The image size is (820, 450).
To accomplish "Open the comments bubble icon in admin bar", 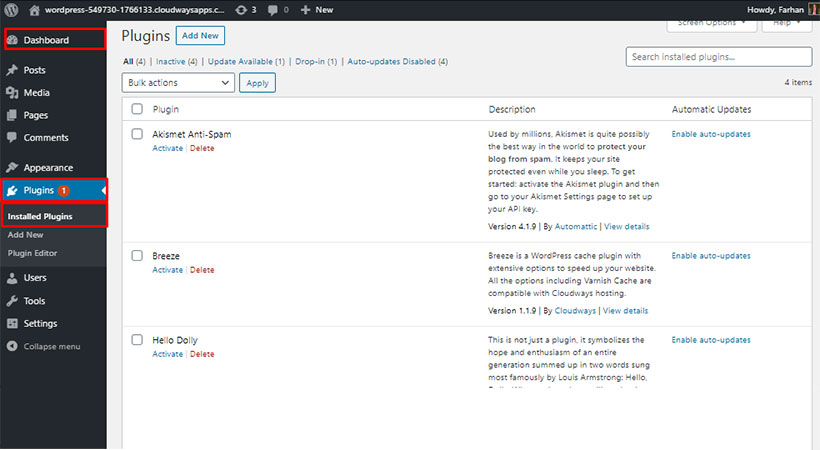I will click(x=272, y=10).
